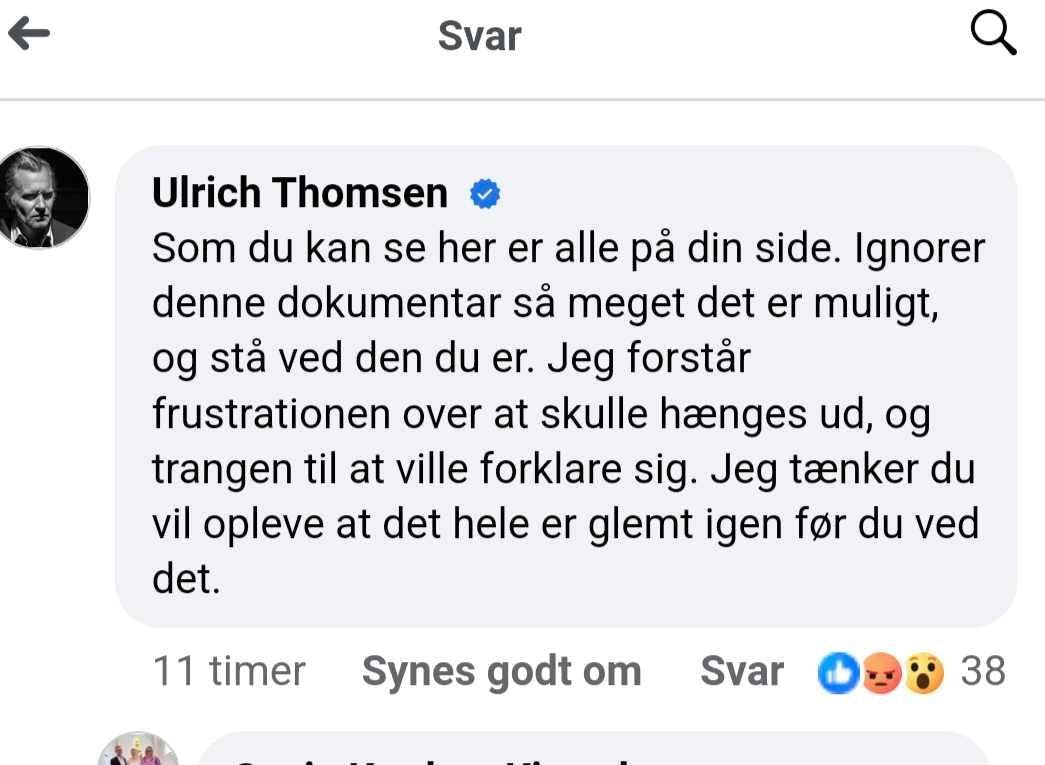
Task: Click the "Svar" page title in the header
Action: tap(480, 37)
